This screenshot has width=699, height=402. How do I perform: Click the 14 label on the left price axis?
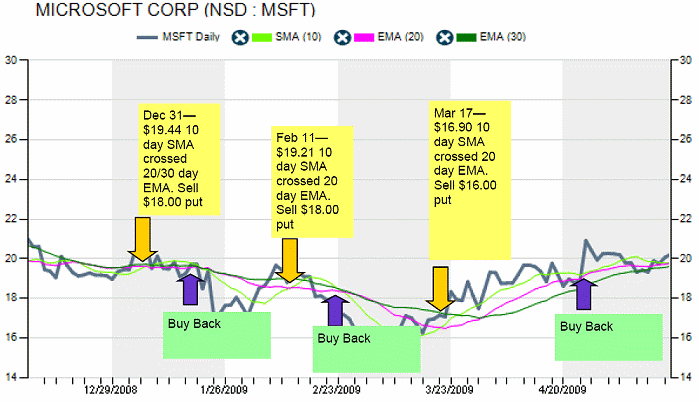[x=11, y=377]
